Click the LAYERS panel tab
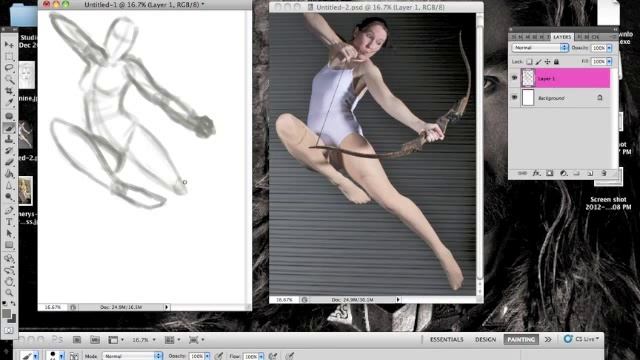This screenshot has width=640, height=360. tap(562, 37)
